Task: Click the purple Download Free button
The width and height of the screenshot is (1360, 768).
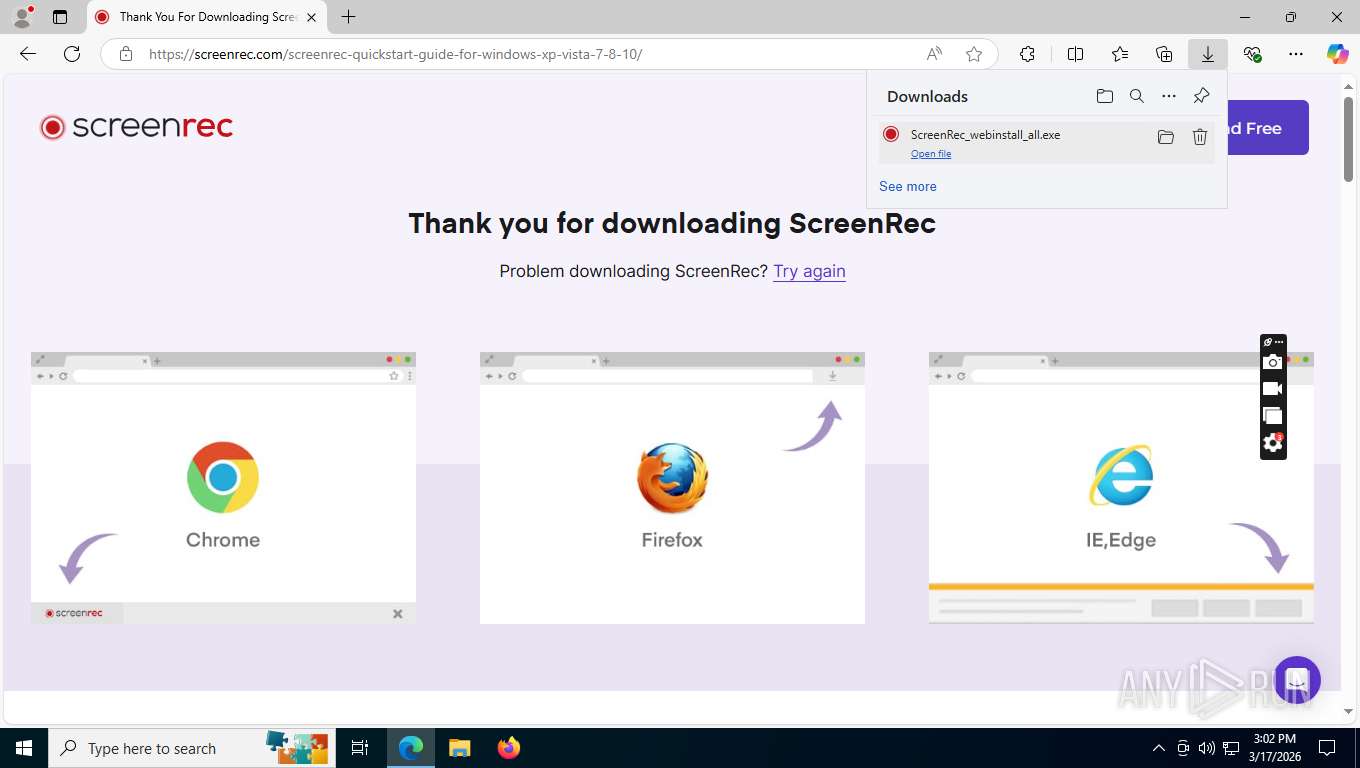Action: (x=1268, y=127)
